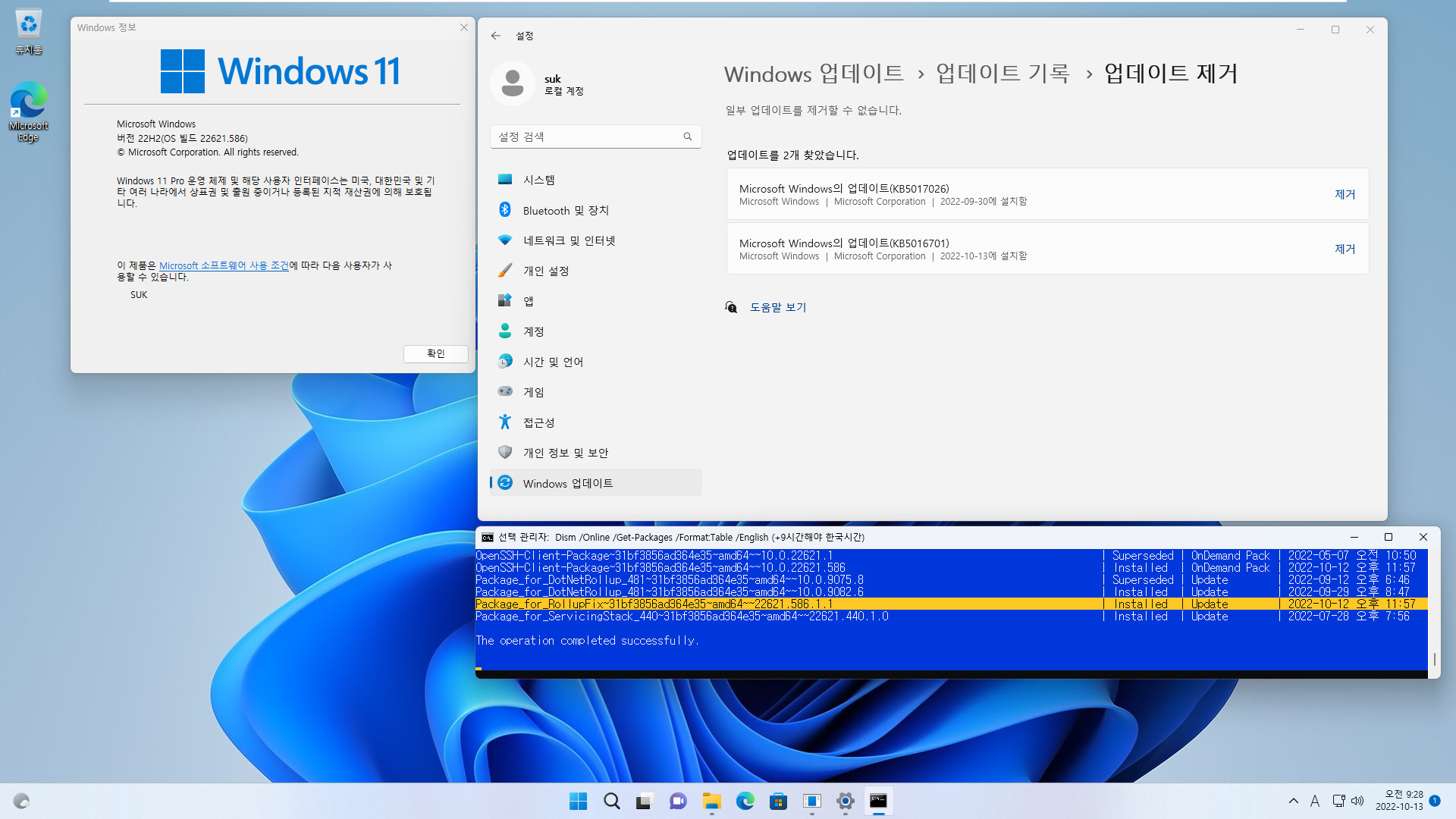
Task: Click the suk user profile avatar
Action: (x=513, y=83)
